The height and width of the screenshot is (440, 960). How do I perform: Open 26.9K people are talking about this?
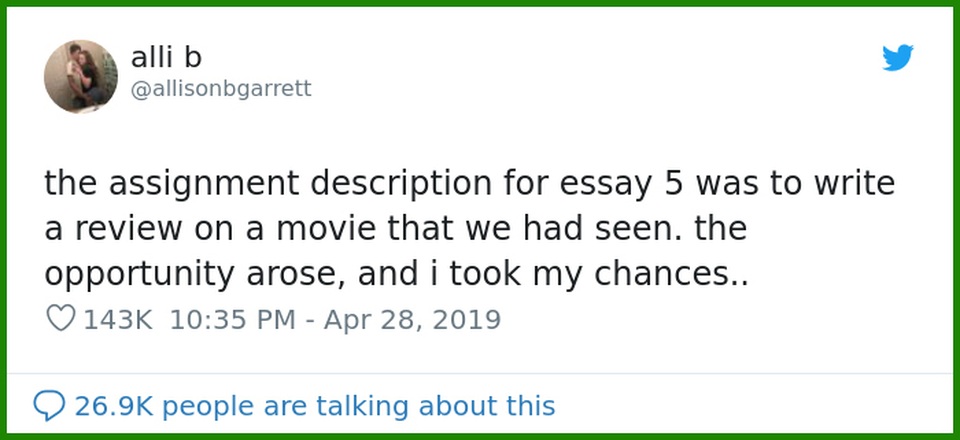click(314, 406)
